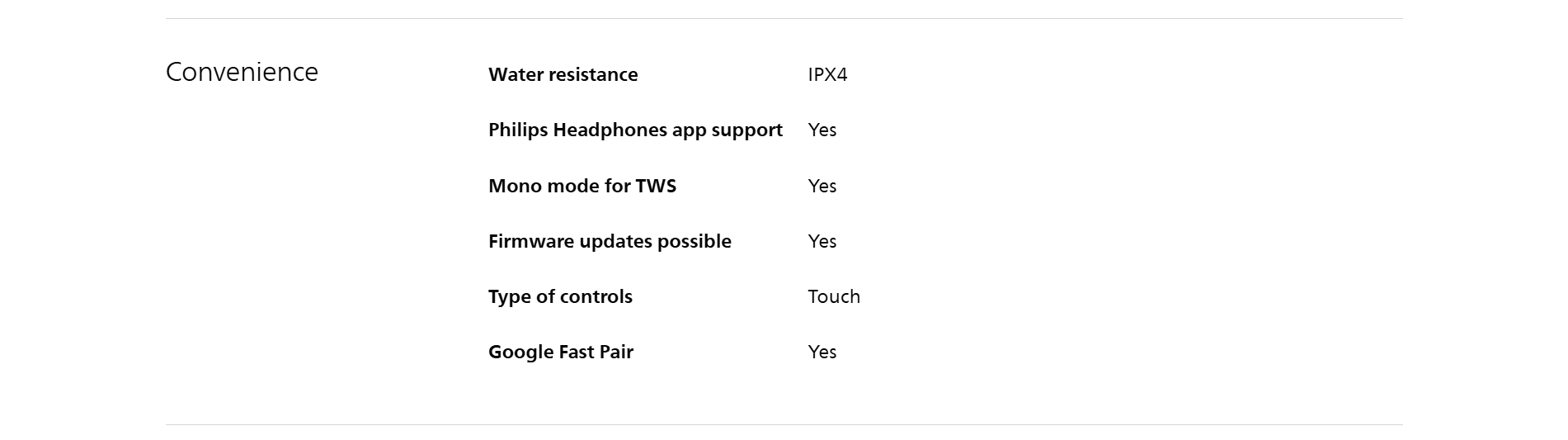Screen dimensions: 1568x440
Task: Click the Convenience section heading
Action: [242, 73]
